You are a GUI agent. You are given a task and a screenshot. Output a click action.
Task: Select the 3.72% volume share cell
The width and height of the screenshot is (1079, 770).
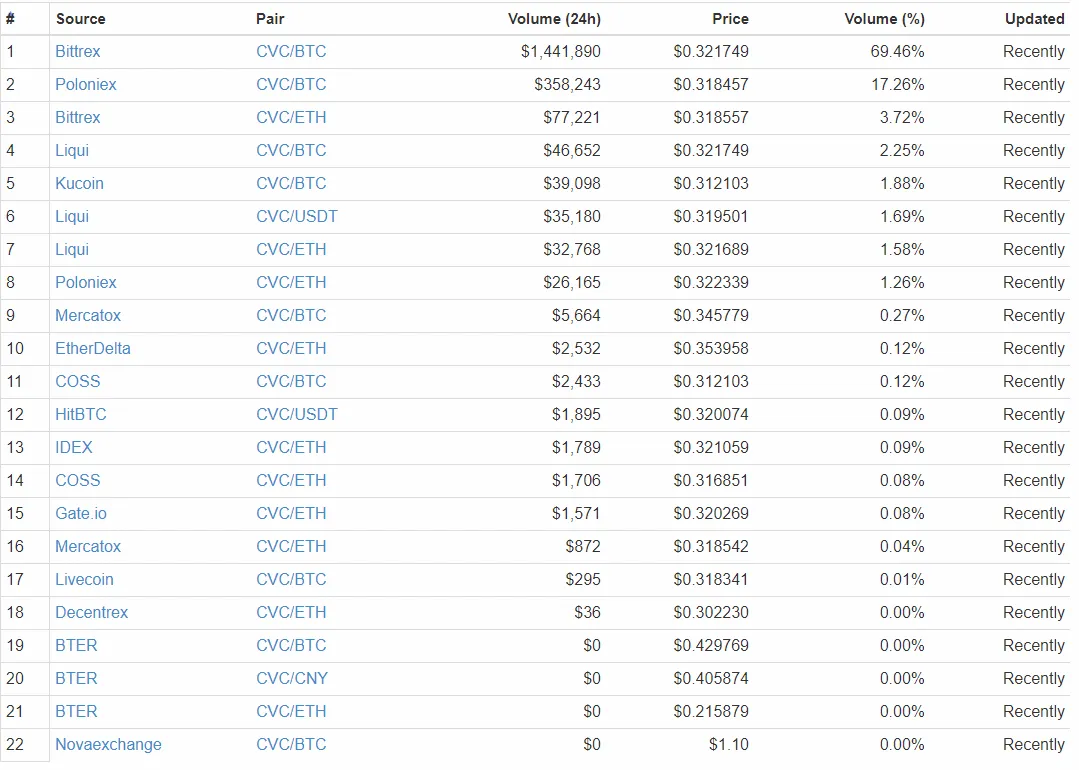click(901, 118)
